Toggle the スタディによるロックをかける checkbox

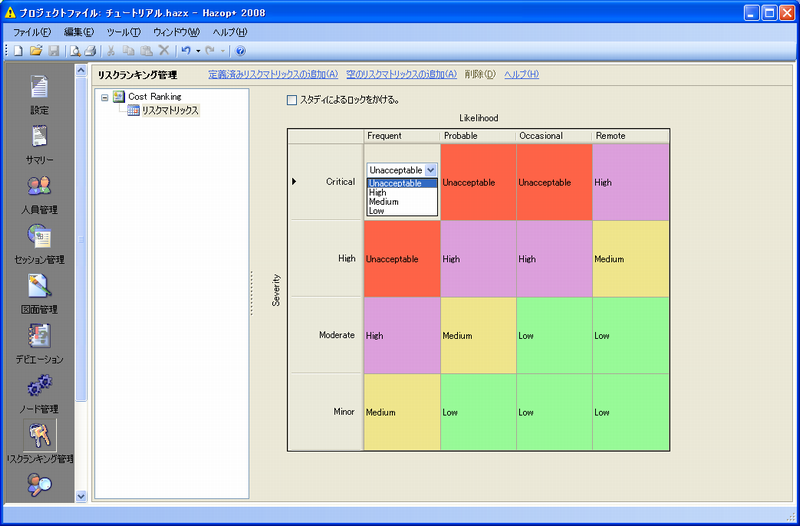[292, 100]
